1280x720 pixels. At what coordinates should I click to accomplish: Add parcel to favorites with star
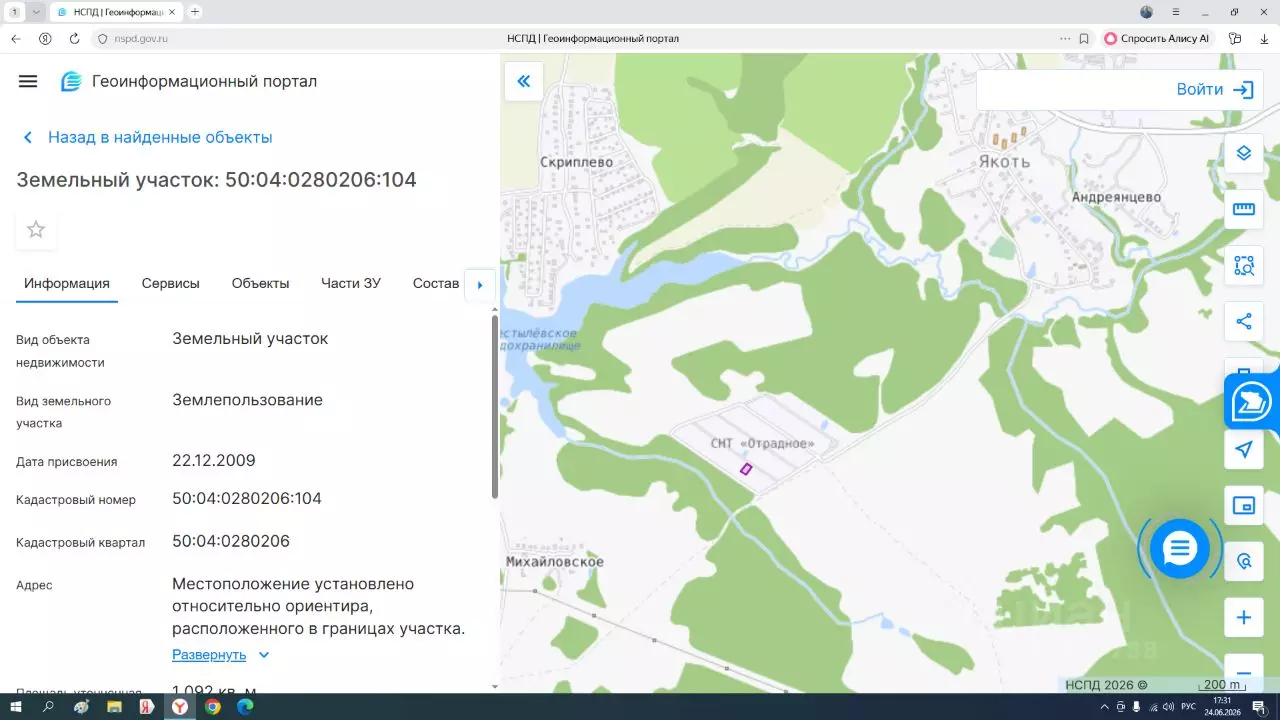pyautogui.click(x=36, y=230)
